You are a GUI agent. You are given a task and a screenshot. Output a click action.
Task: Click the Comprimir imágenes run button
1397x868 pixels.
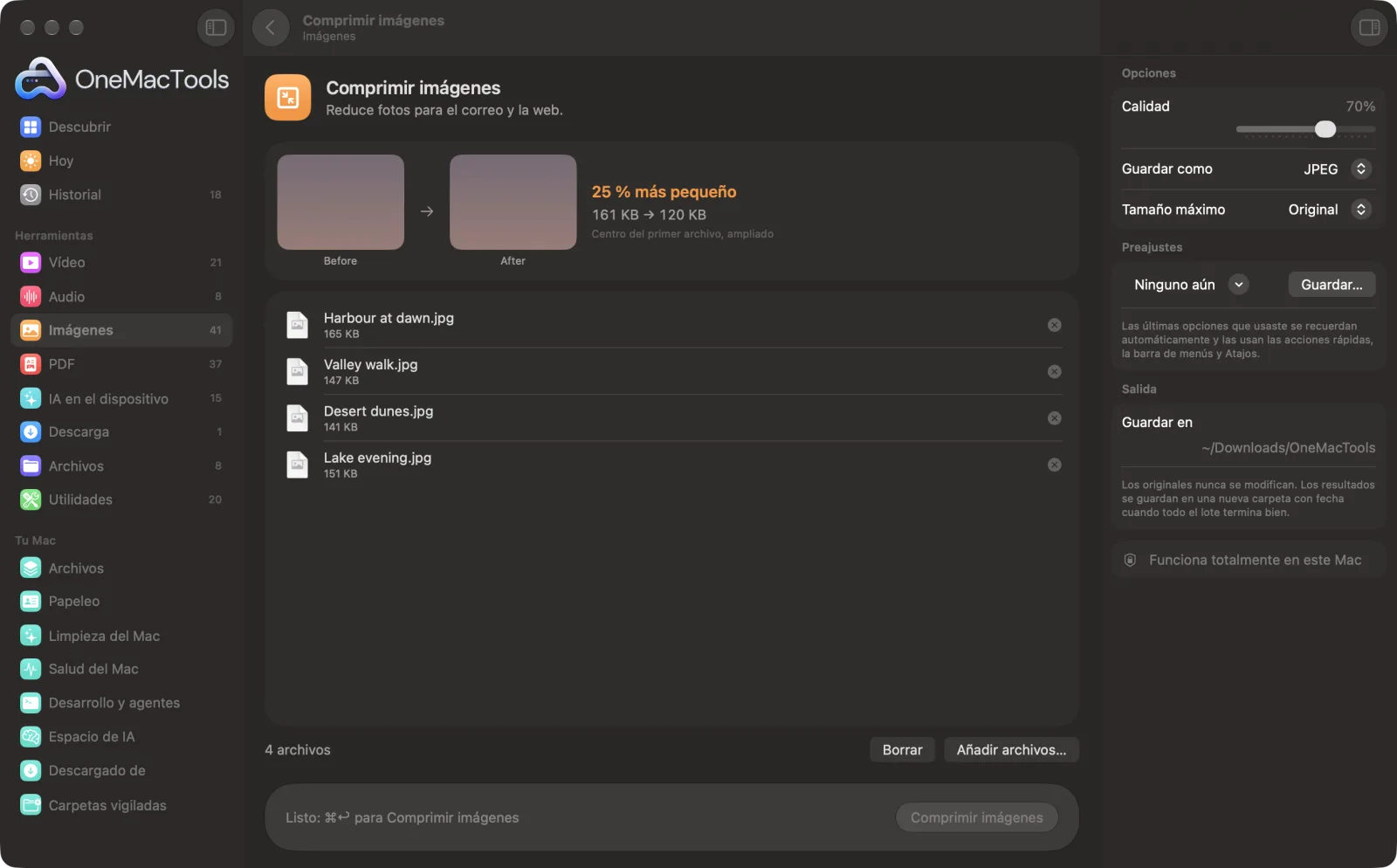pos(976,817)
